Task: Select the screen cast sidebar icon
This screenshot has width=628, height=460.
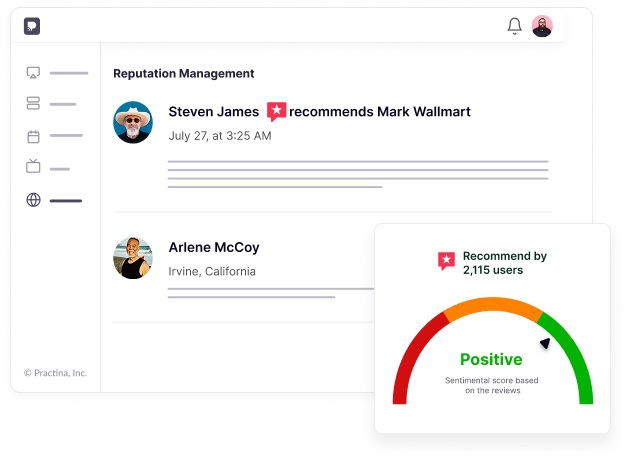Action: click(x=33, y=73)
